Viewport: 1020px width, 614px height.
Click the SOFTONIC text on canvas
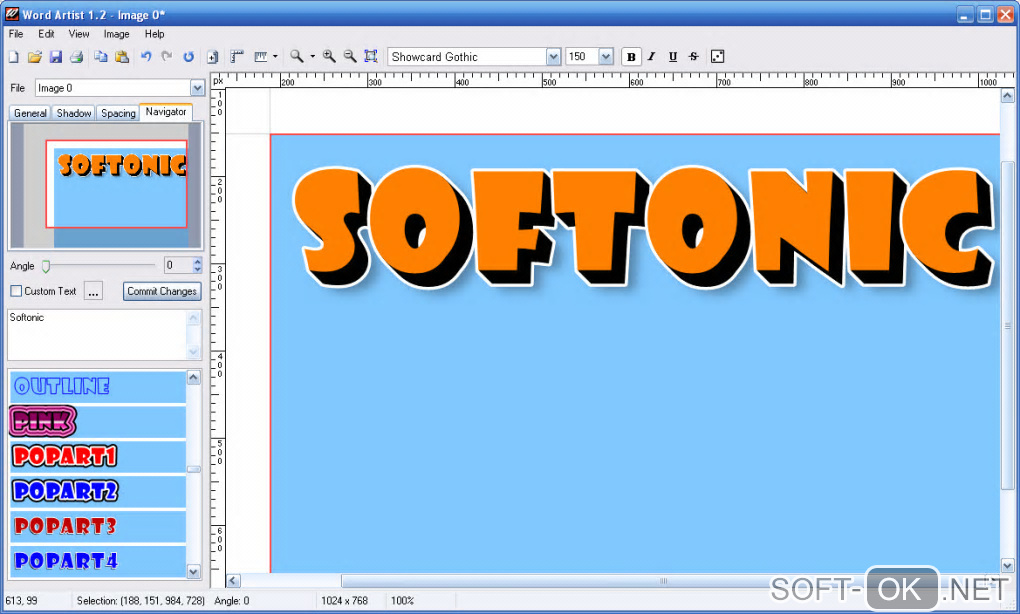click(644, 228)
